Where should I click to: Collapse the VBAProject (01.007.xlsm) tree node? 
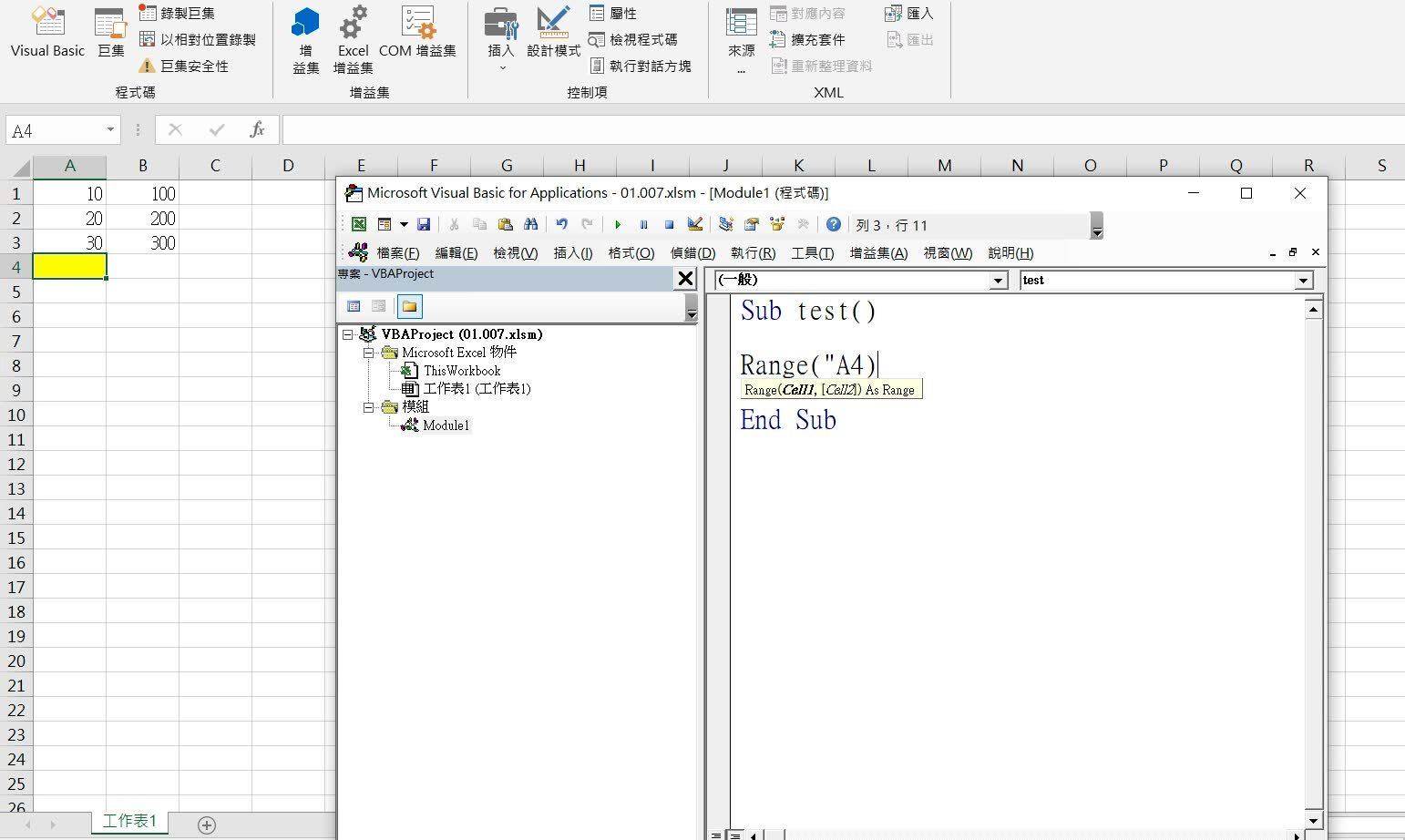pyautogui.click(x=347, y=334)
